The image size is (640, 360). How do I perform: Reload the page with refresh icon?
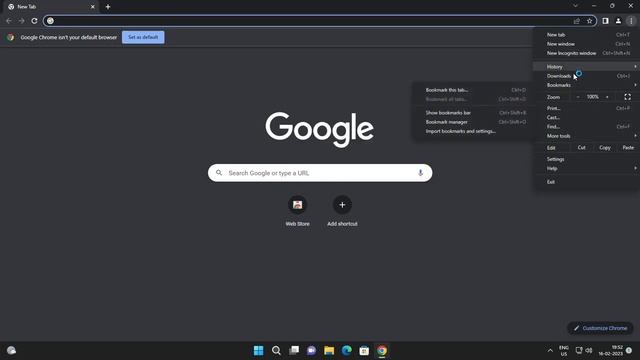tap(34, 21)
